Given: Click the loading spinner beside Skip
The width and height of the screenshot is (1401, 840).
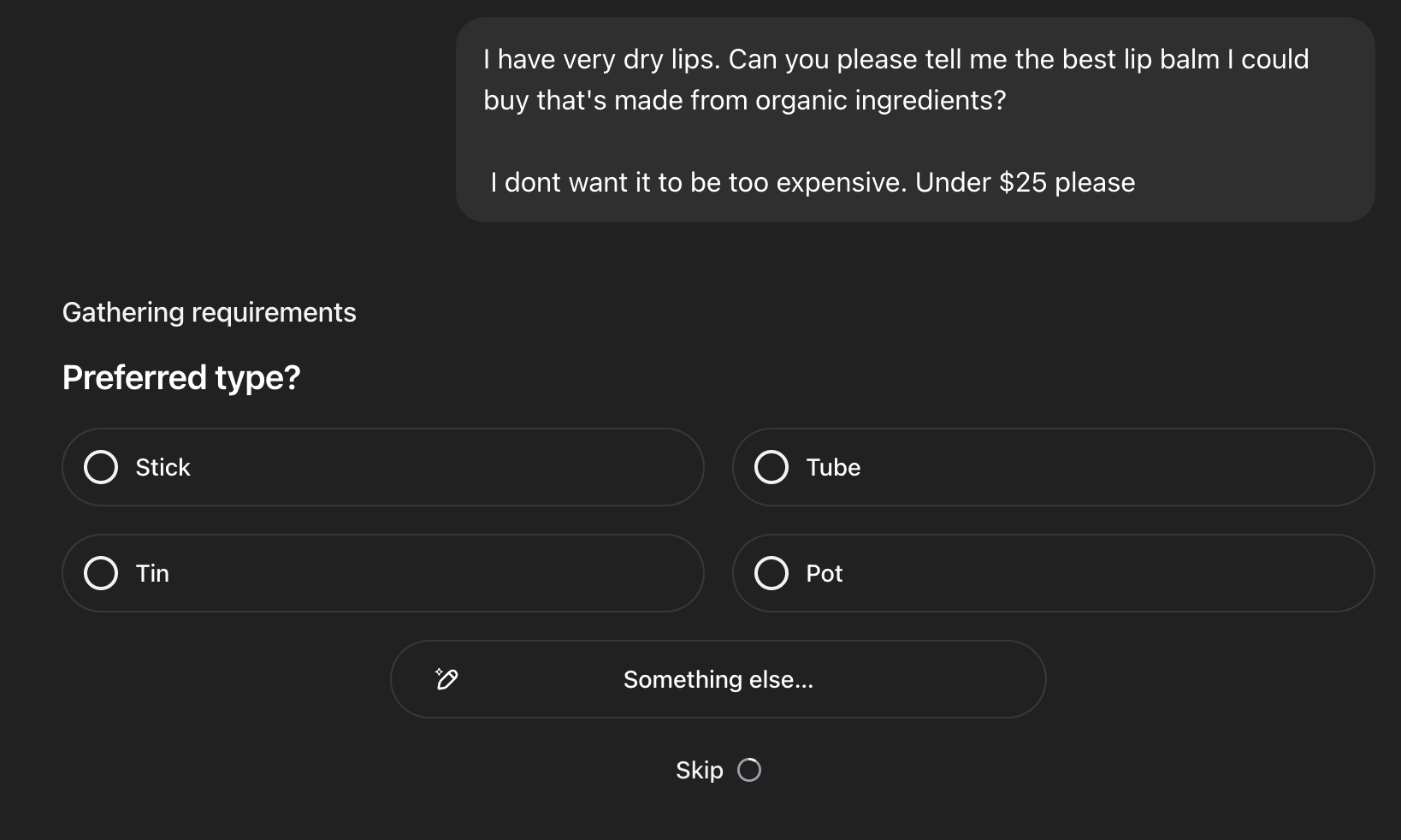Looking at the screenshot, I should pyautogui.click(x=749, y=771).
